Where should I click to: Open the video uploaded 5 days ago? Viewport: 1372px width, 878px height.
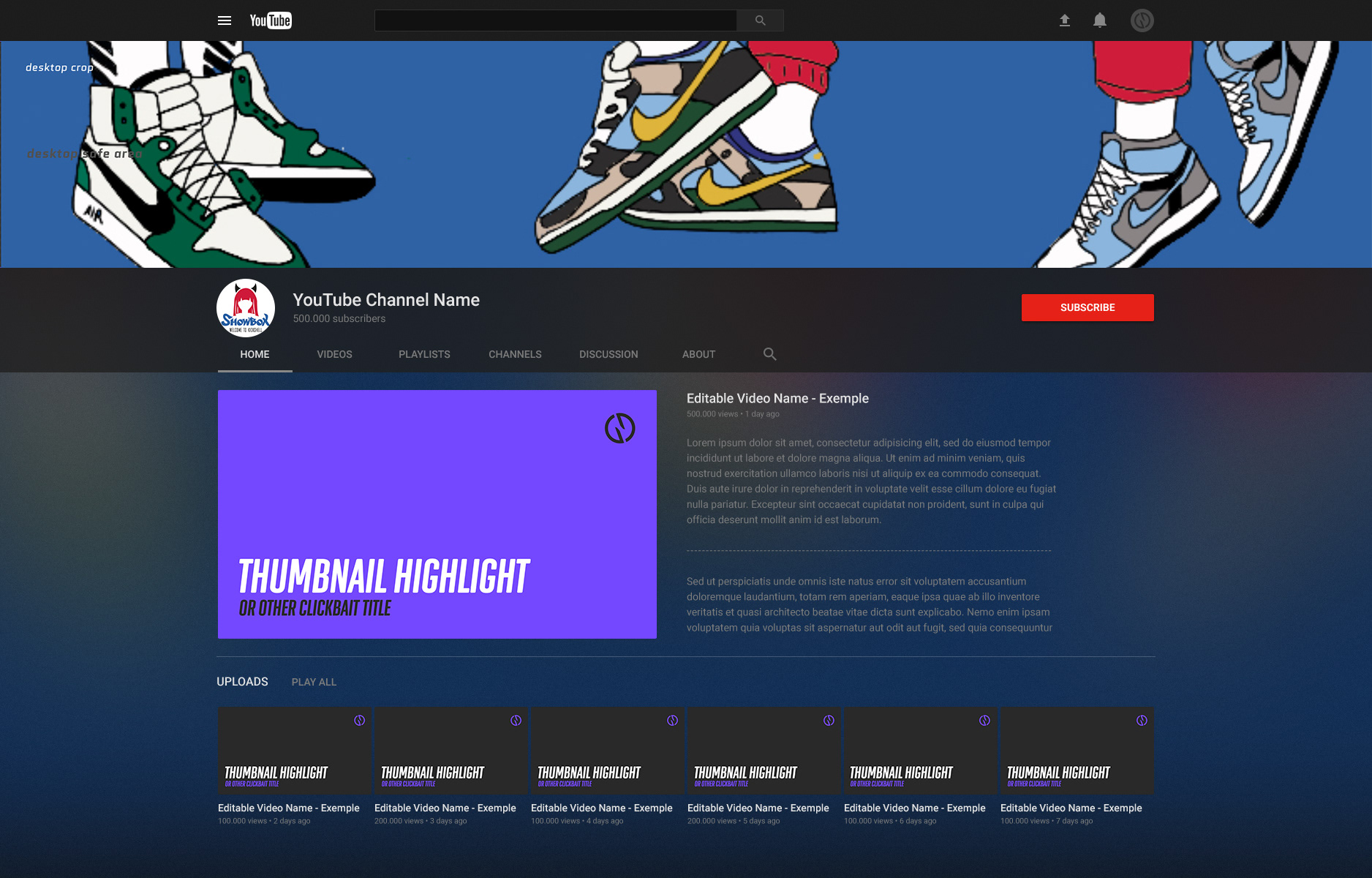[764, 750]
